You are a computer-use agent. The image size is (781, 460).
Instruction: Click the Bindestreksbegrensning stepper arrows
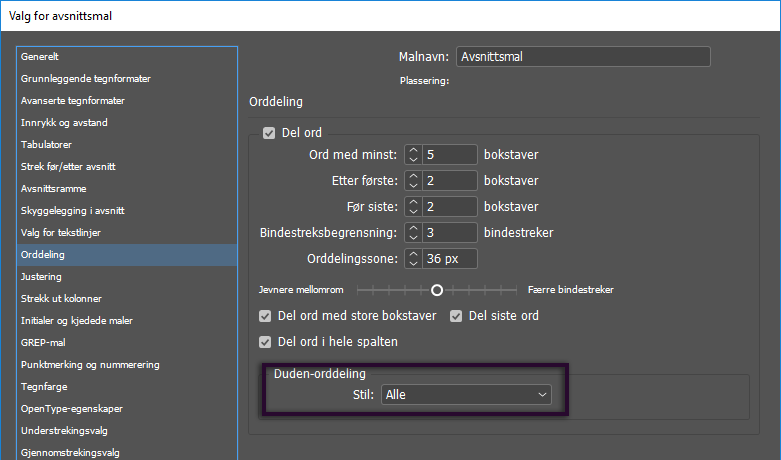(x=413, y=233)
